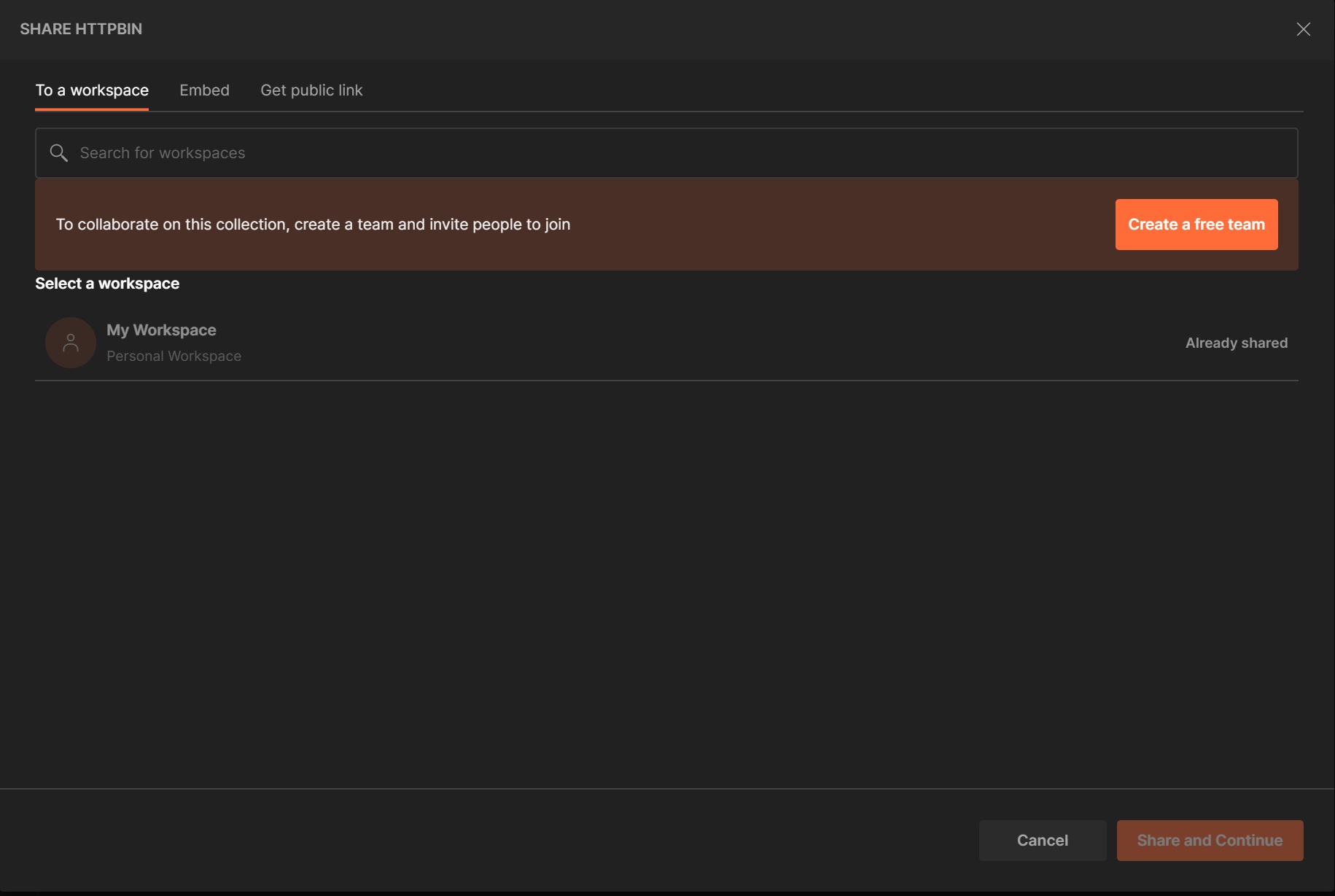Select the To a workspace tab
Viewport: 1335px width, 896px height.
coord(92,90)
